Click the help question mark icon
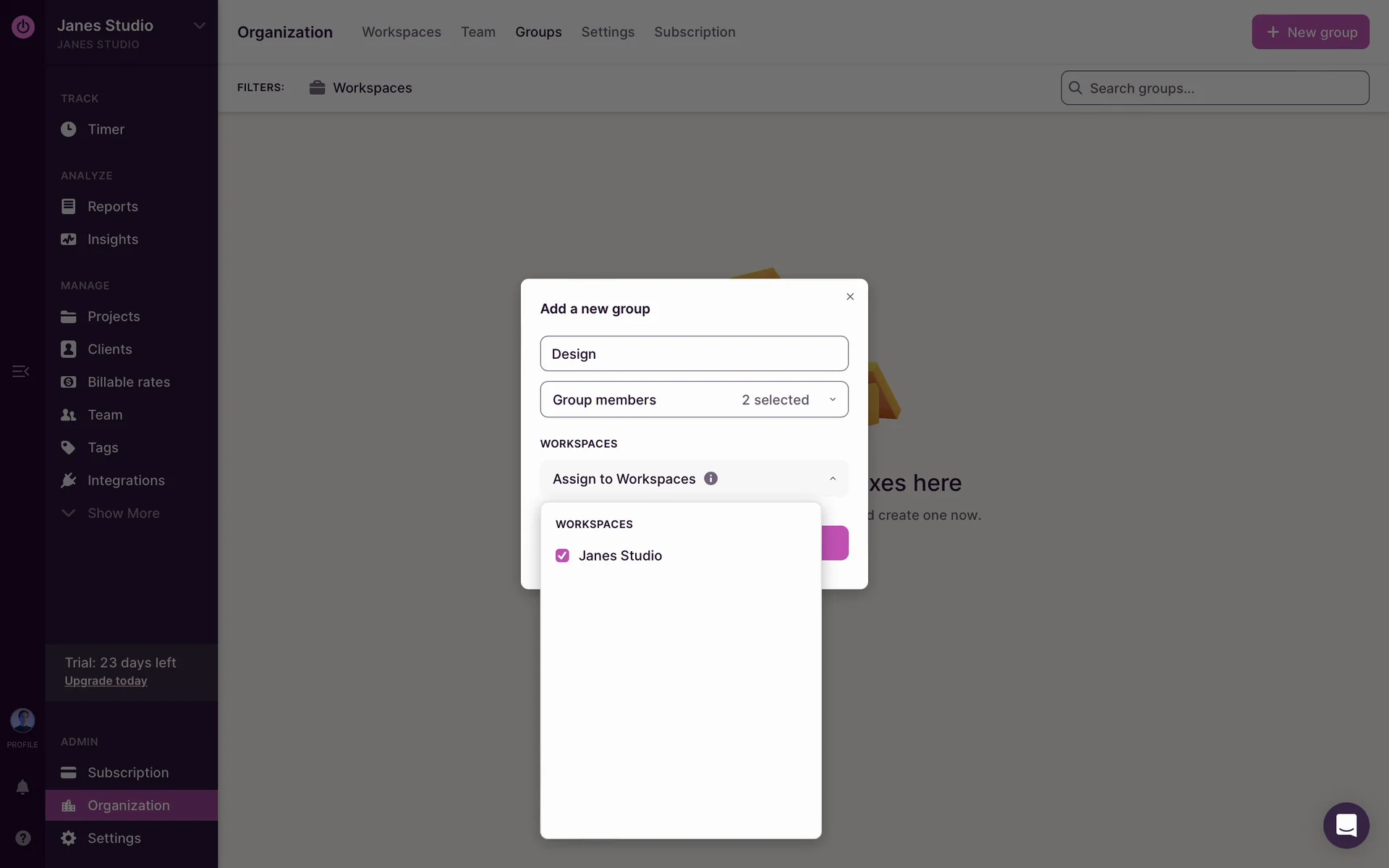This screenshot has width=1389, height=868. [22, 838]
